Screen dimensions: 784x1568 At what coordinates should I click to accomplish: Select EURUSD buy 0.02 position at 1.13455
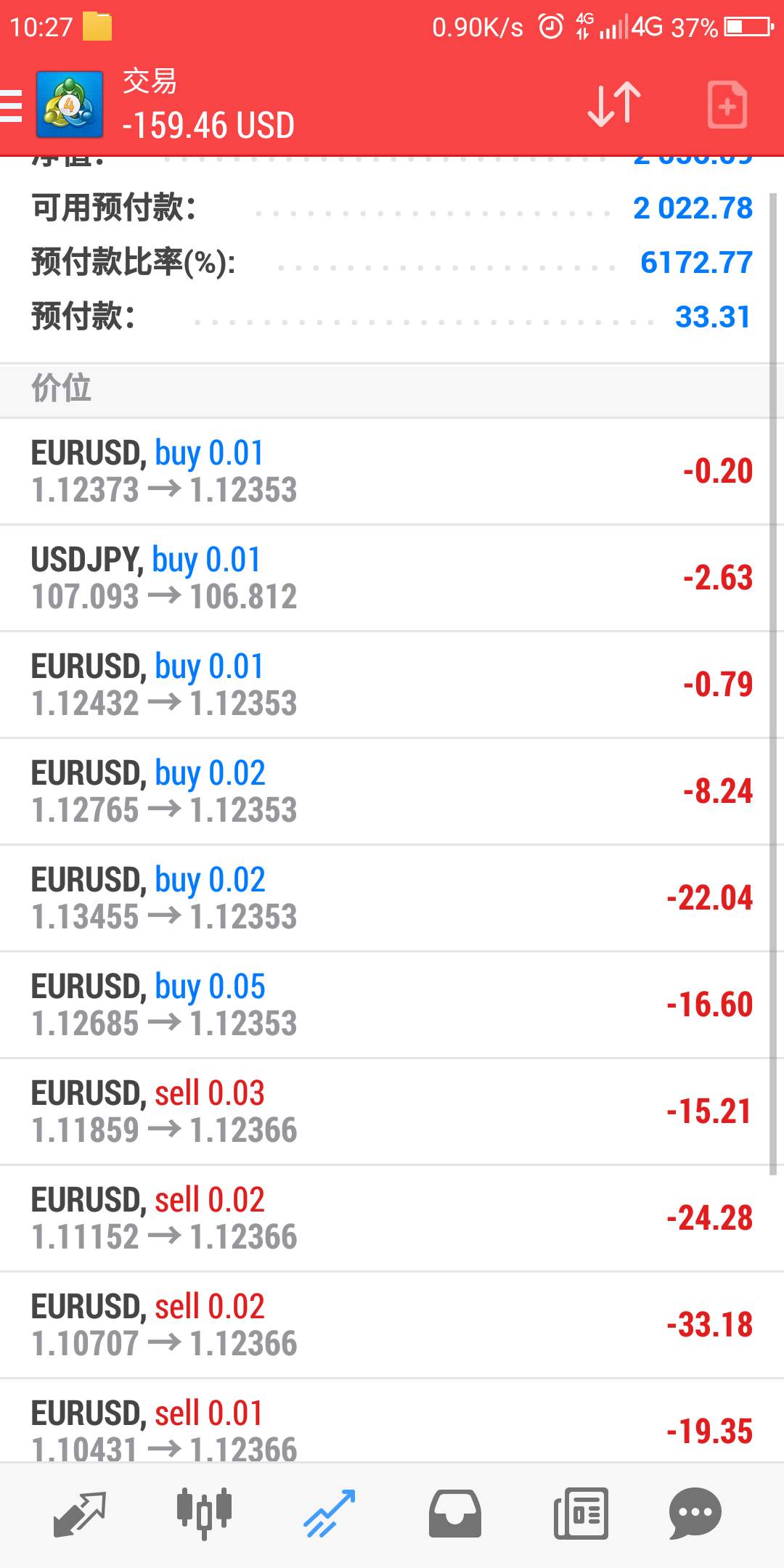tap(385, 898)
